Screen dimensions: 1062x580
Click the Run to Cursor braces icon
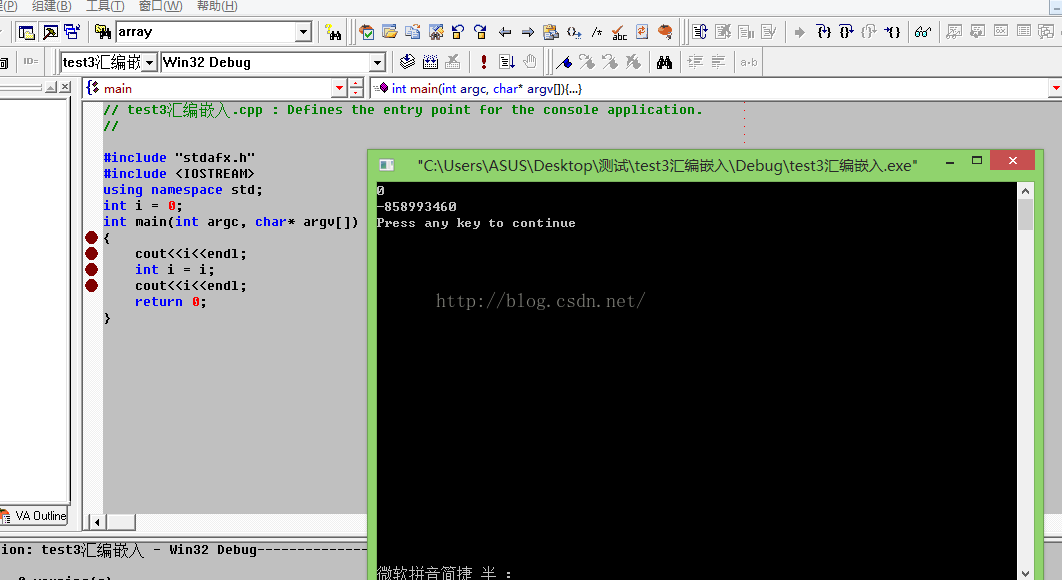(x=893, y=32)
